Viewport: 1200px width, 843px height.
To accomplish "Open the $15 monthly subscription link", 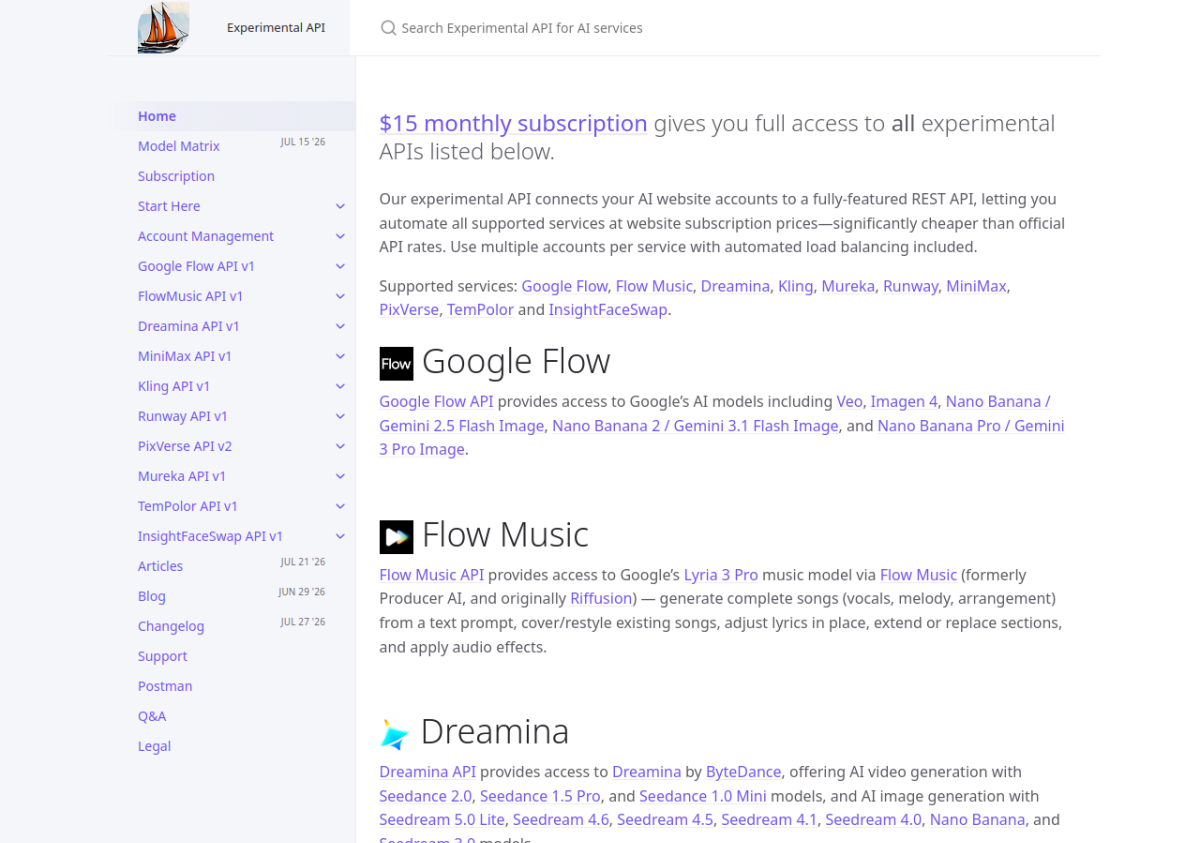I will [513, 123].
